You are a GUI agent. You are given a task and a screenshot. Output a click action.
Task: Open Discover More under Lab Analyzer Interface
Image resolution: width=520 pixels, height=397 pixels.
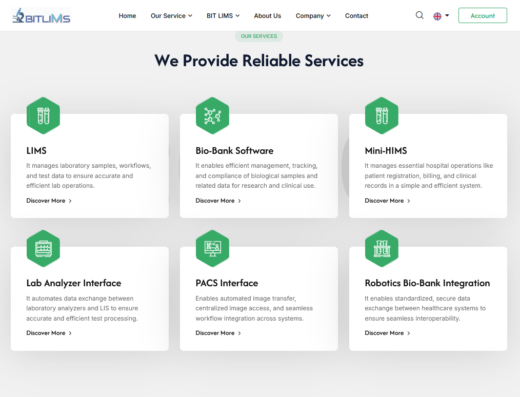pos(46,333)
